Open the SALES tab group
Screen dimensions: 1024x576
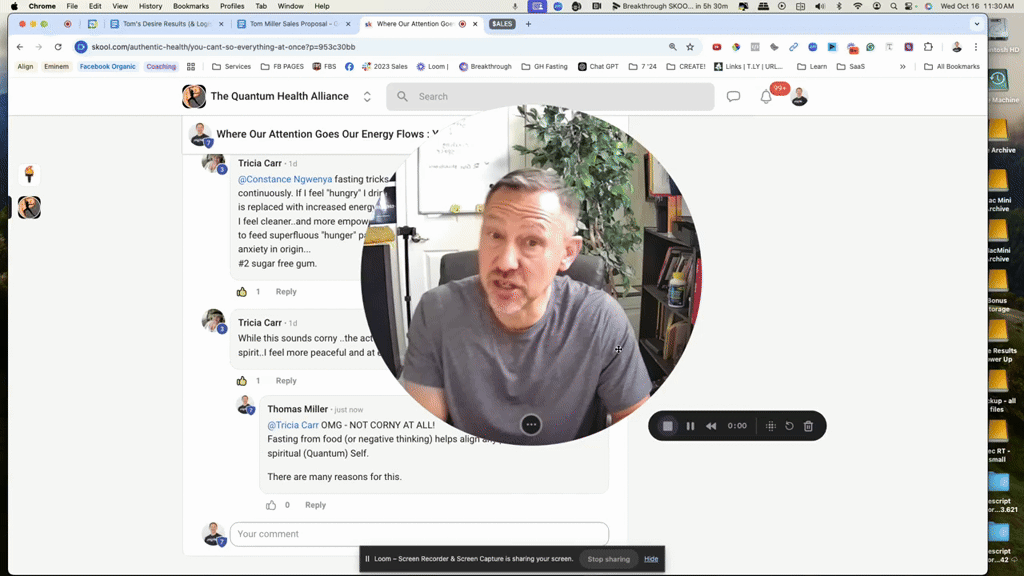pos(502,24)
